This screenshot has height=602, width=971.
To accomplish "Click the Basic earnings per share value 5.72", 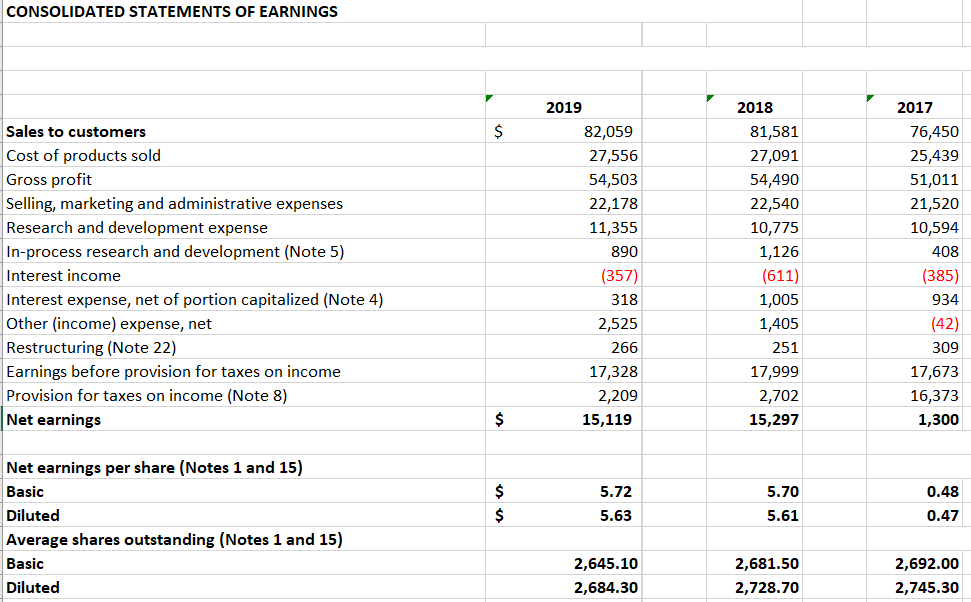I will 614,491.
